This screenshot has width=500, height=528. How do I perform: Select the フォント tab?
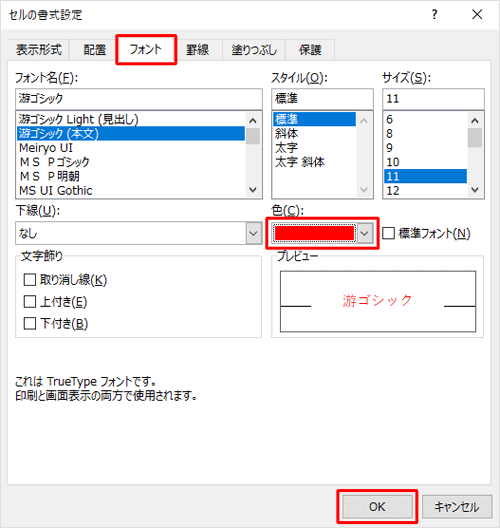(x=146, y=50)
